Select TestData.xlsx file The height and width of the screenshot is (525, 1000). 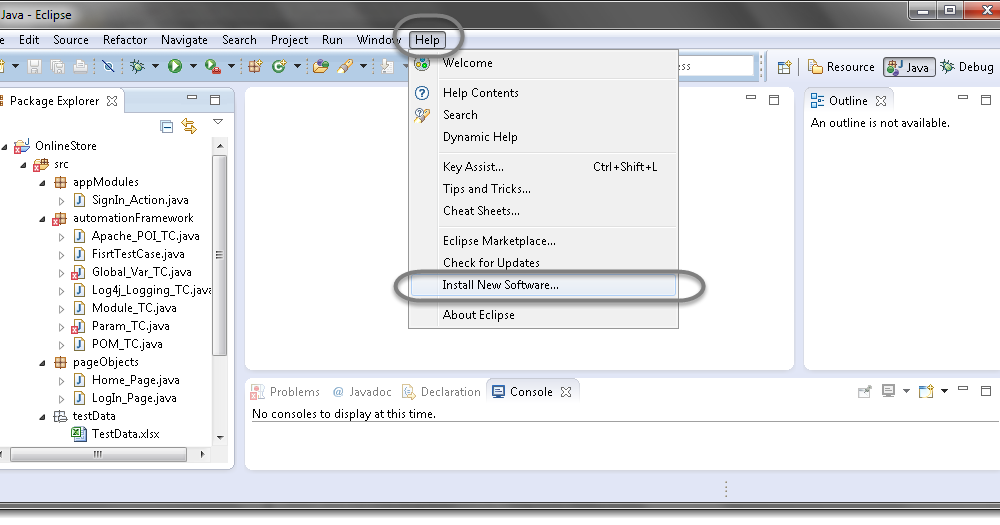[126, 434]
